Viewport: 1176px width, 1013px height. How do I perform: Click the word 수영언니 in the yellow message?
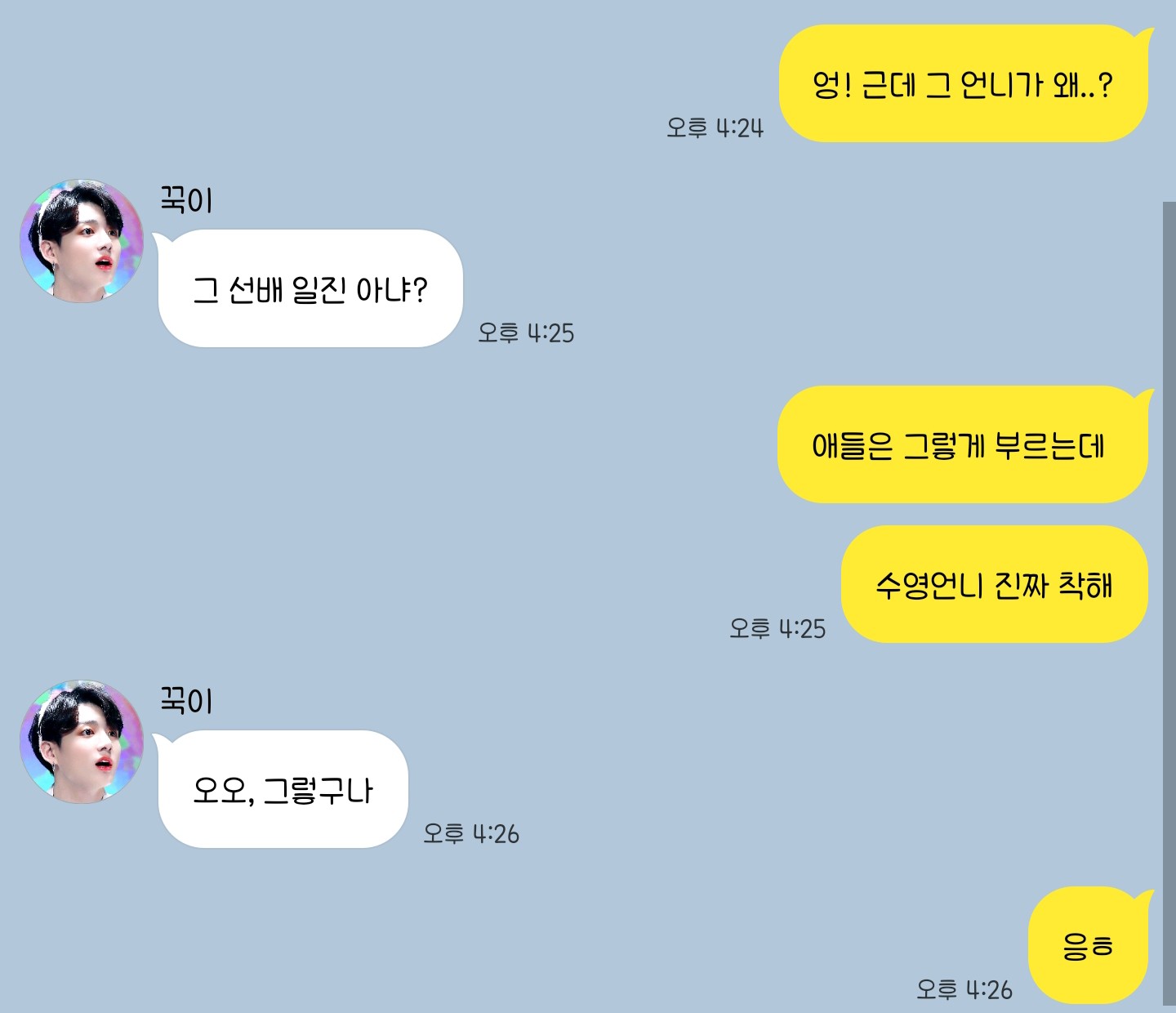click(929, 585)
